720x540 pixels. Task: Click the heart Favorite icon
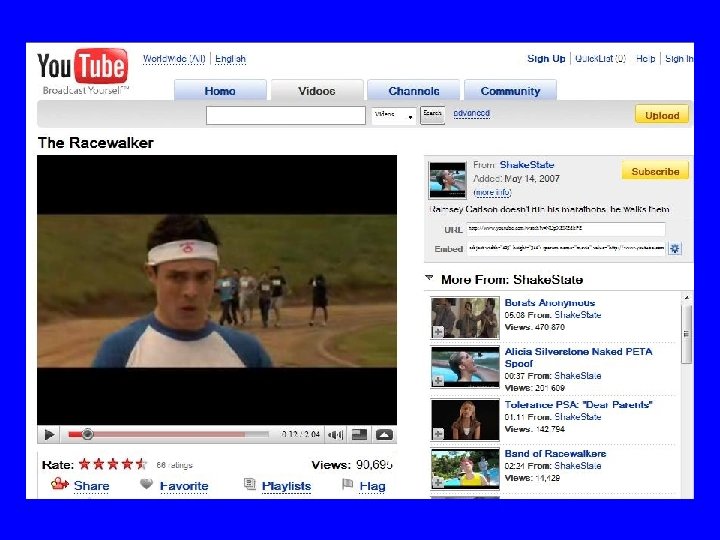[146, 484]
